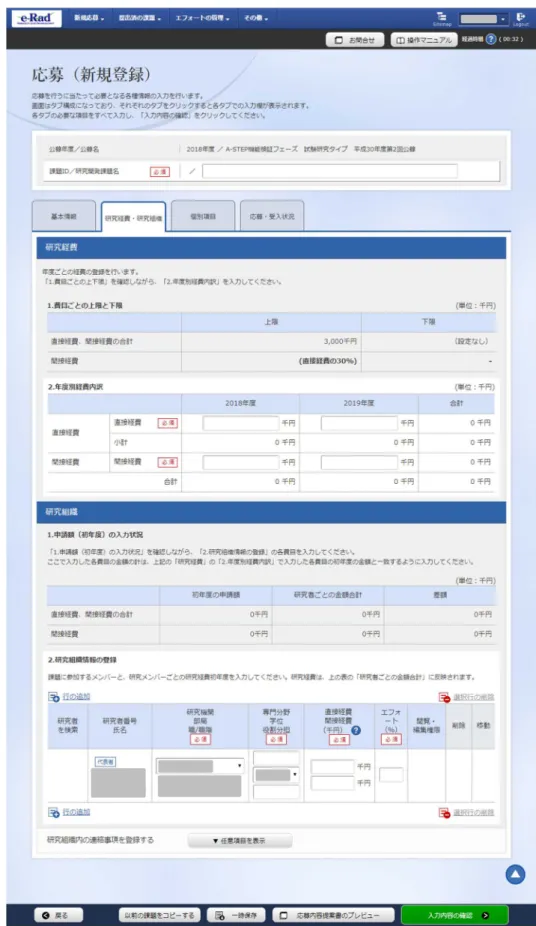Open the 提出済の課題 menu
The height and width of the screenshot is (926, 536).
pyautogui.click(x=140, y=18)
